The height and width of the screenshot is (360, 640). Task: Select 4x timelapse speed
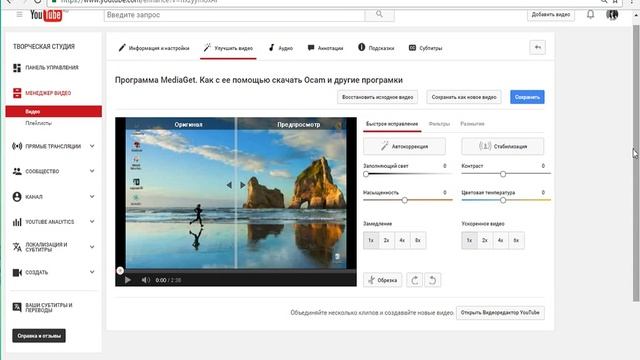click(x=500, y=240)
